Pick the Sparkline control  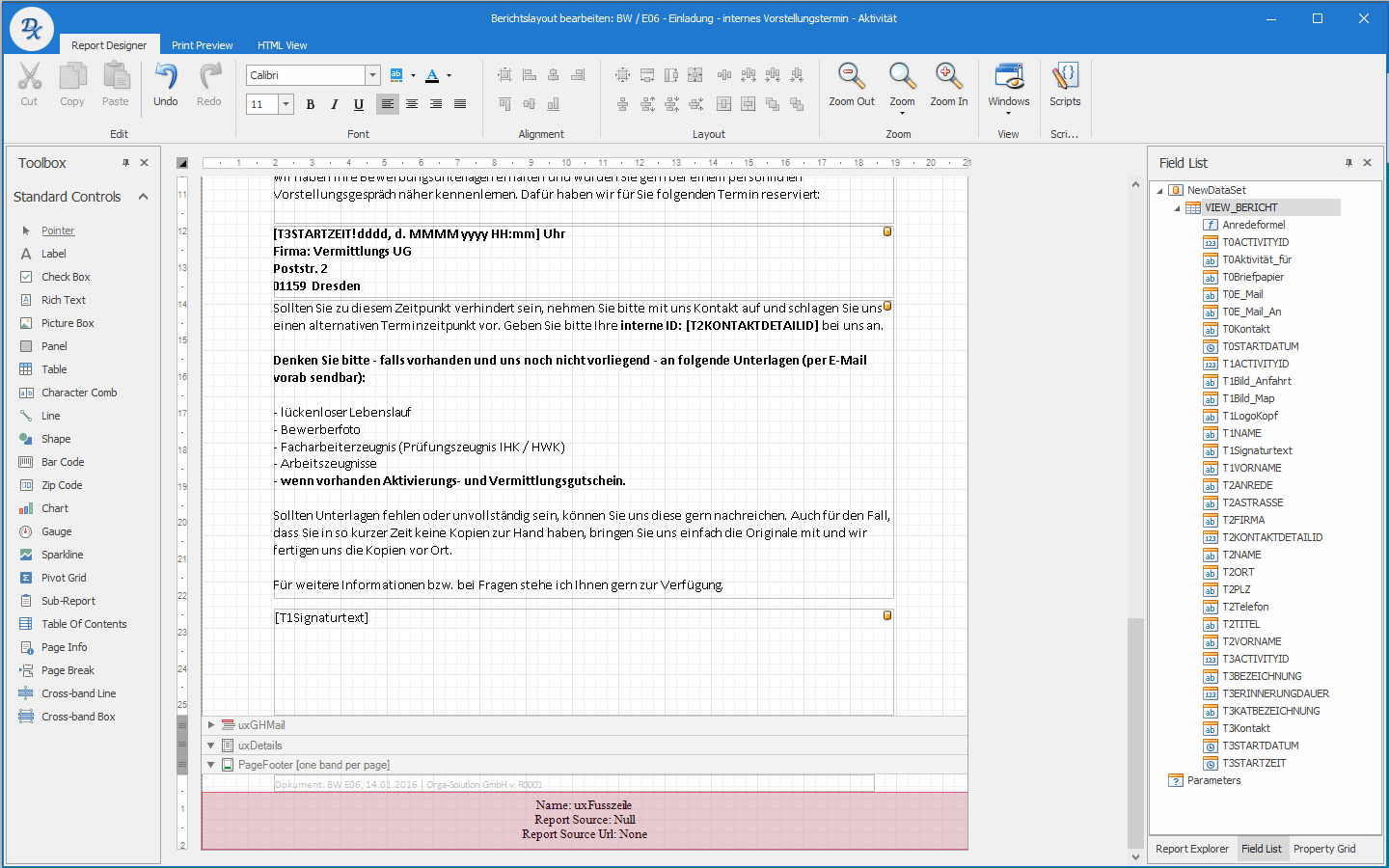[62, 555]
